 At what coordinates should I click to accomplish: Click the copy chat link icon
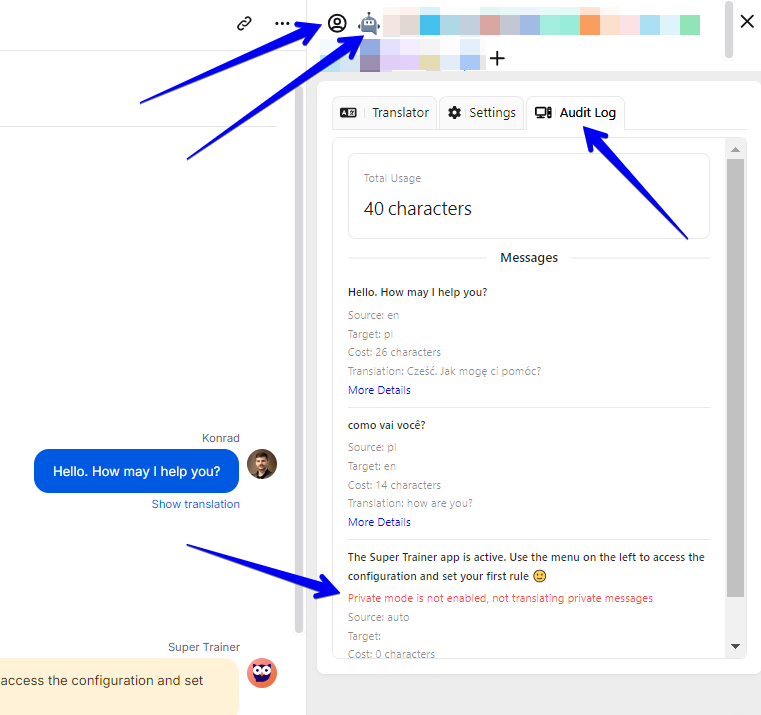pyautogui.click(x=244, y=23)
